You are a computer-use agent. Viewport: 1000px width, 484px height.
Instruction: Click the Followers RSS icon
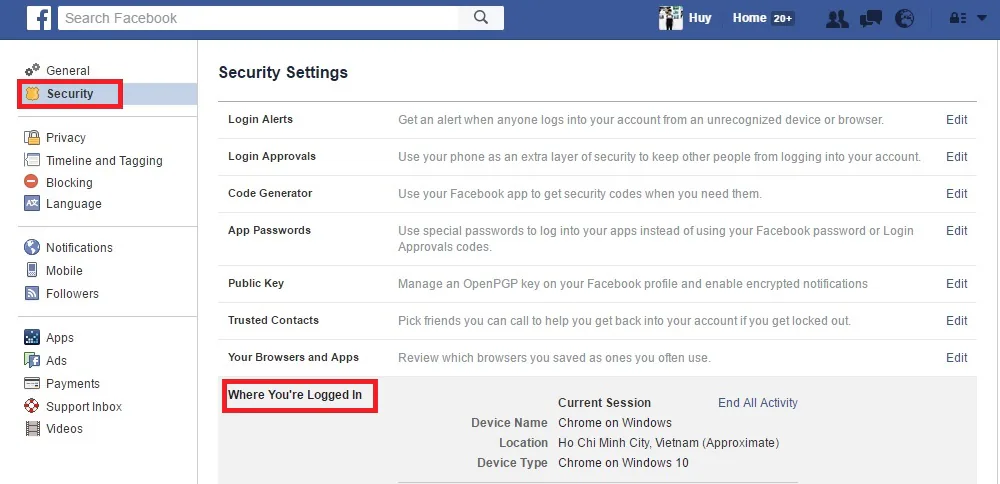pos(32,293)
